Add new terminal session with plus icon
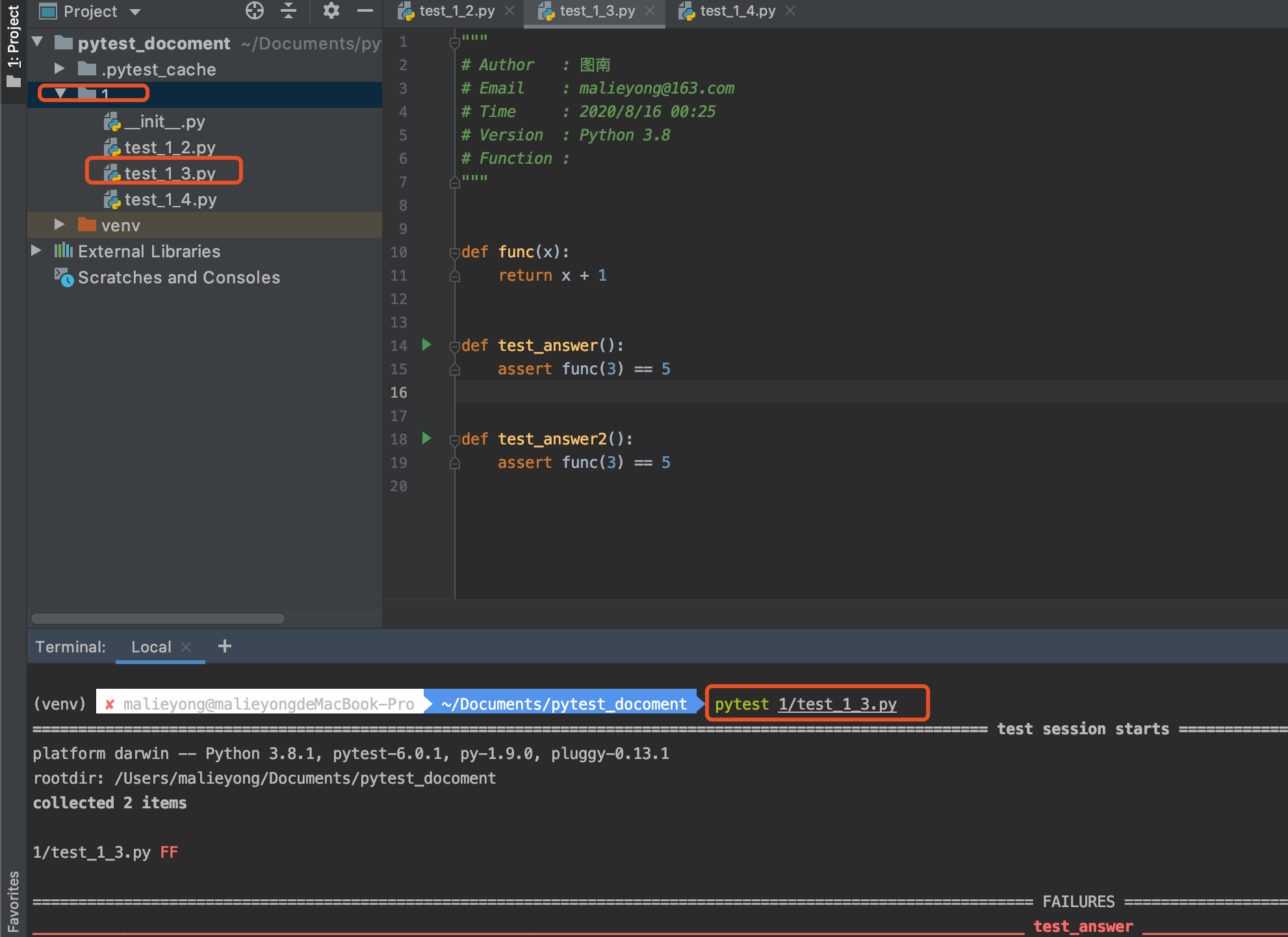1288x937 pixels. pyautogui.click(x=225, y=646)
